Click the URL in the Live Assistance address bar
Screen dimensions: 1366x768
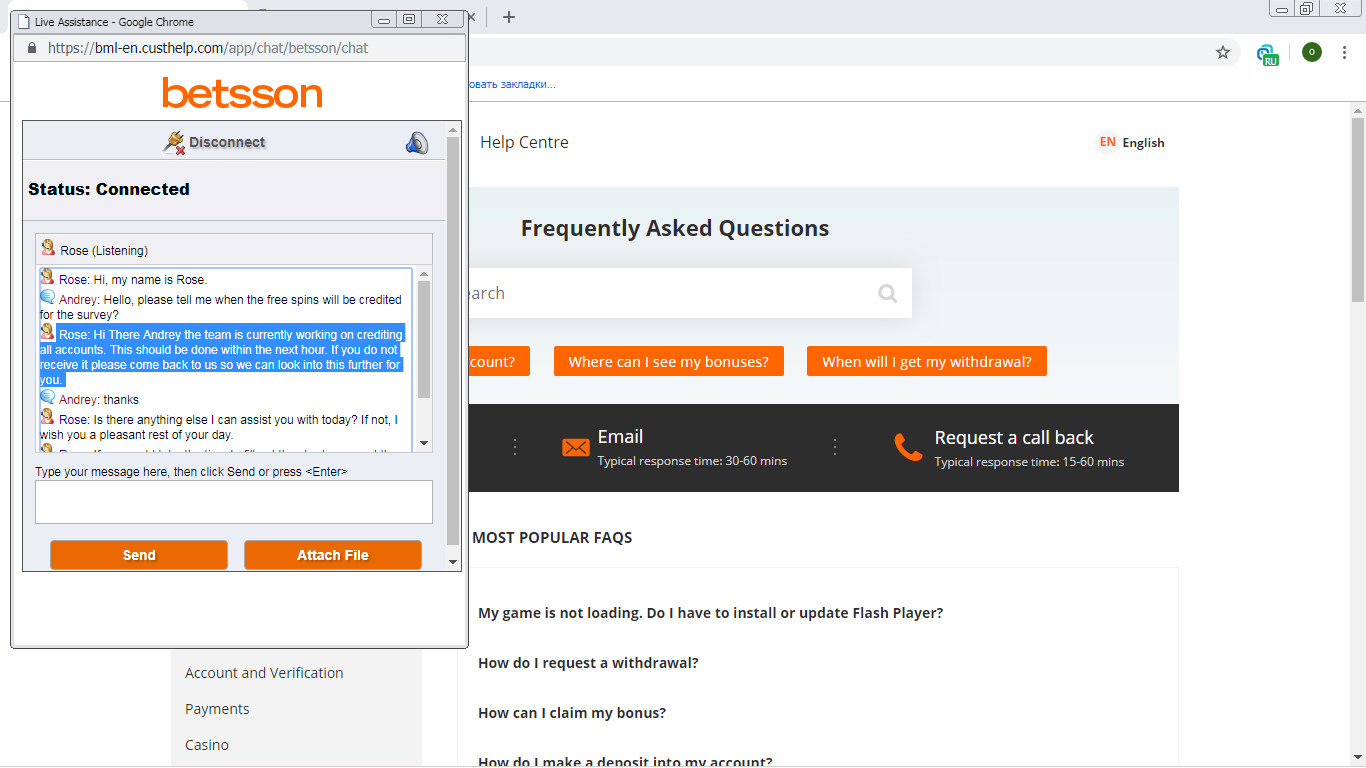pyautogui.click(x=208, y=48)
